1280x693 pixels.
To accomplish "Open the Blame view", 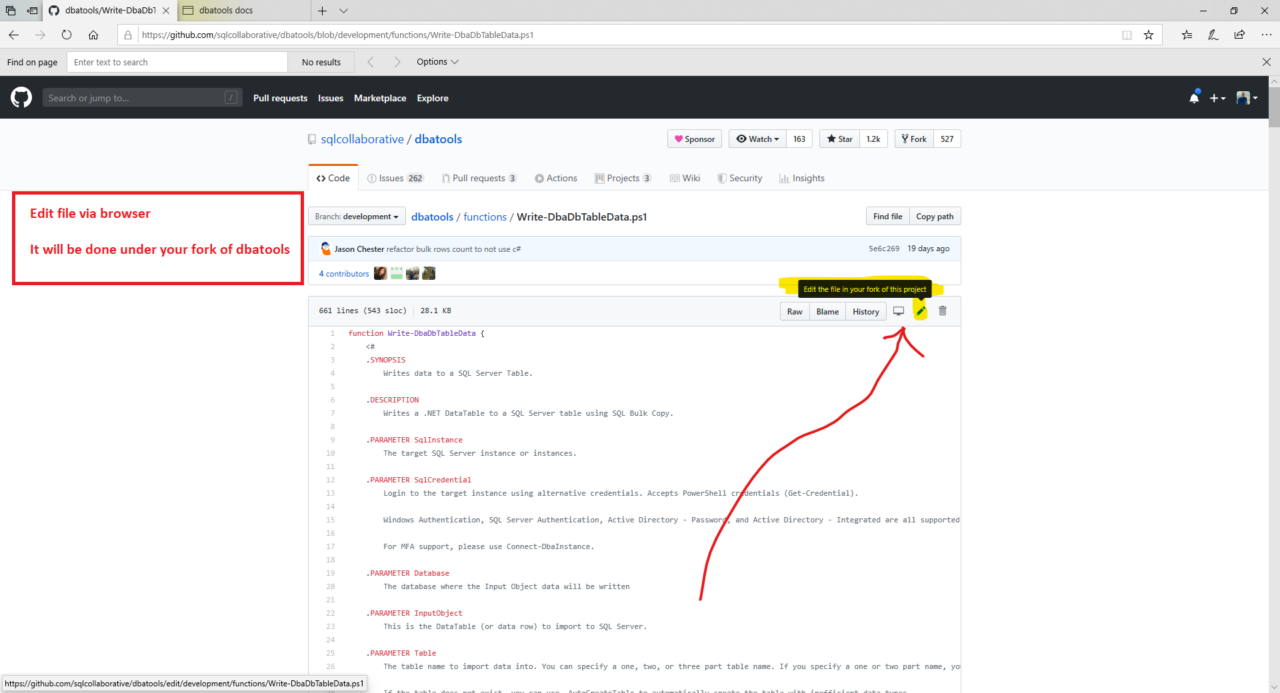I will click(x=827, y=311).
